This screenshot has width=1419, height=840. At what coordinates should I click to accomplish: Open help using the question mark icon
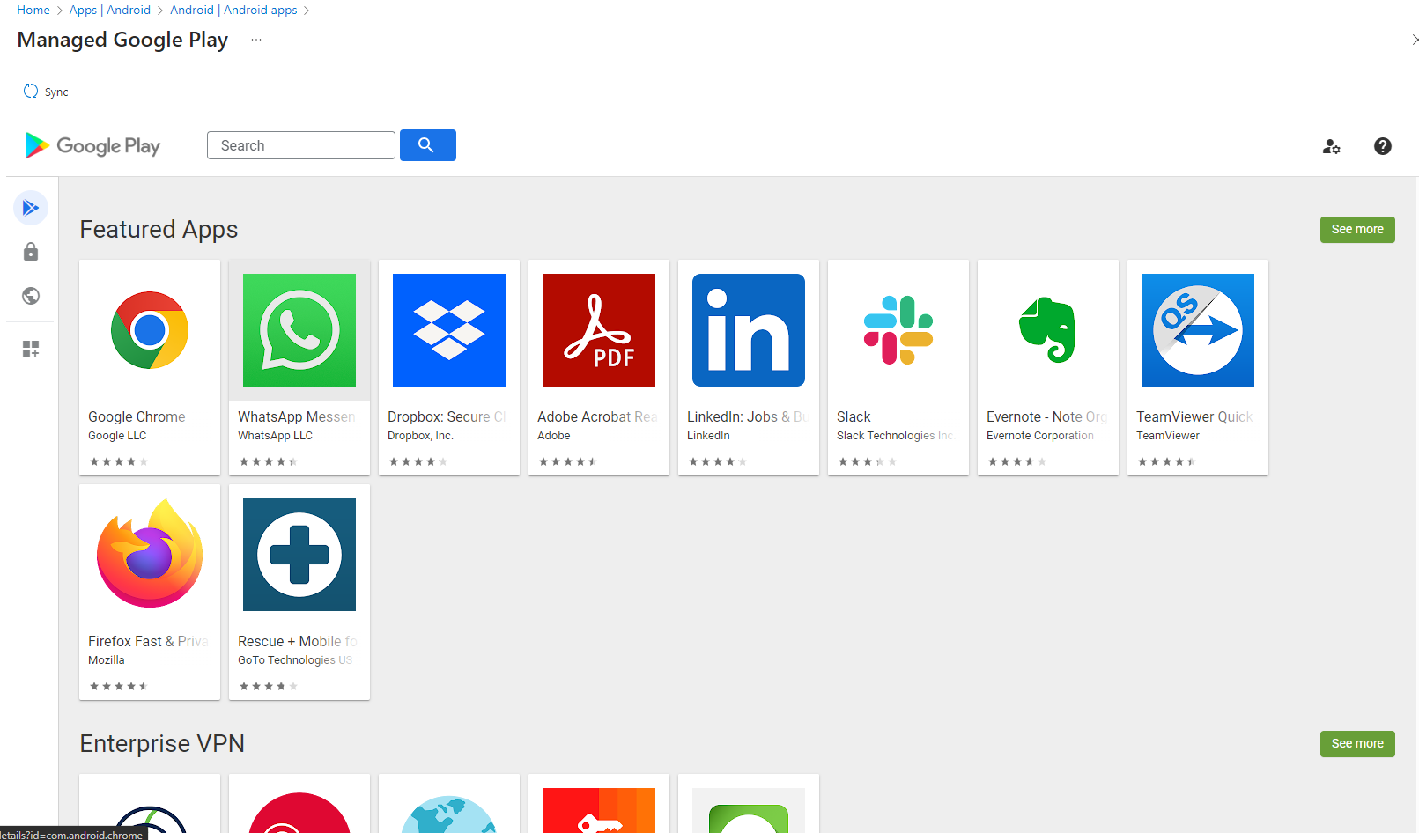[x=1382, y=146]
